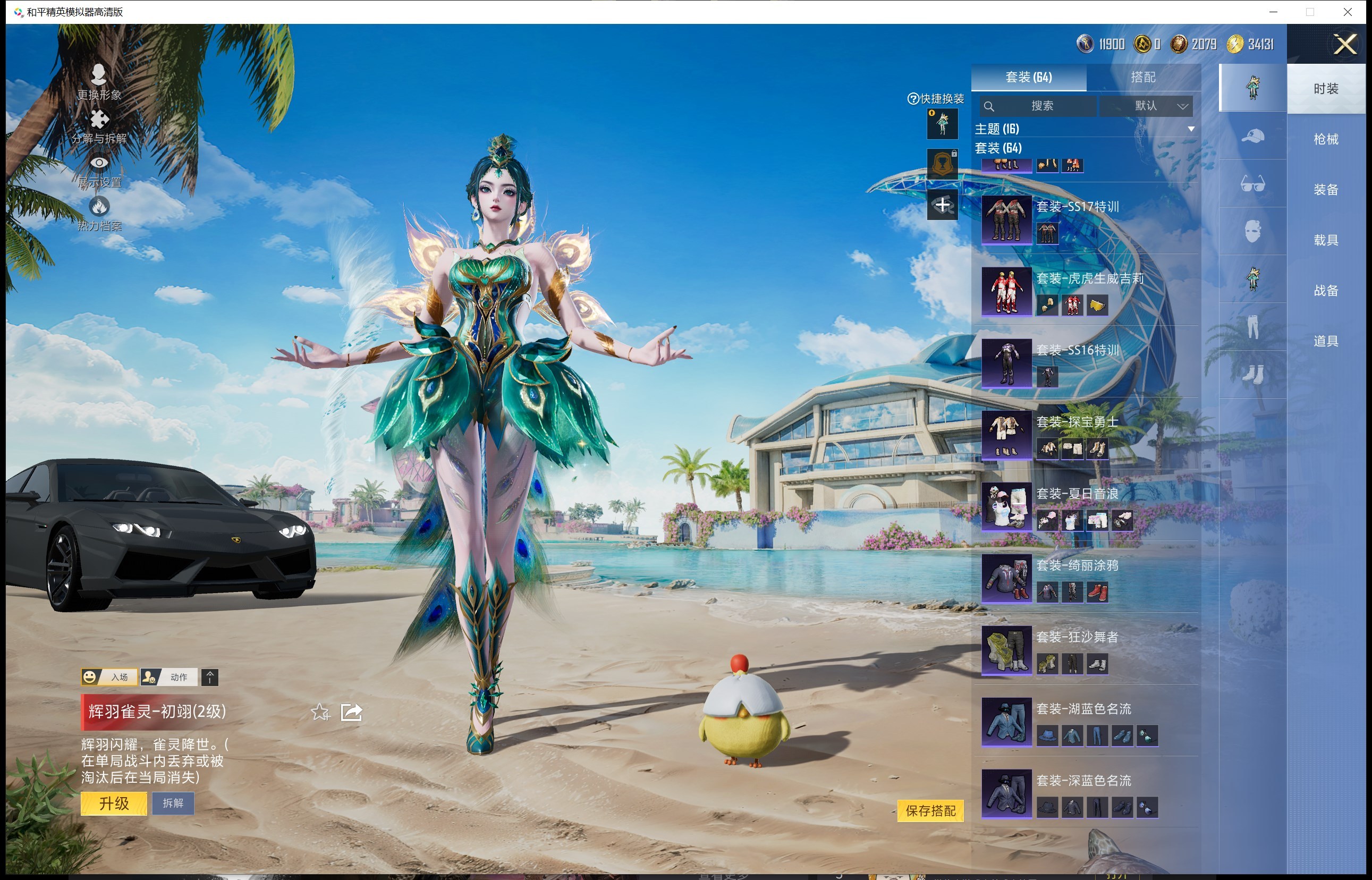1372x880 pixels.
Task: Open the 默认 sort dropdown
Action: click(x=1146, y=106)
